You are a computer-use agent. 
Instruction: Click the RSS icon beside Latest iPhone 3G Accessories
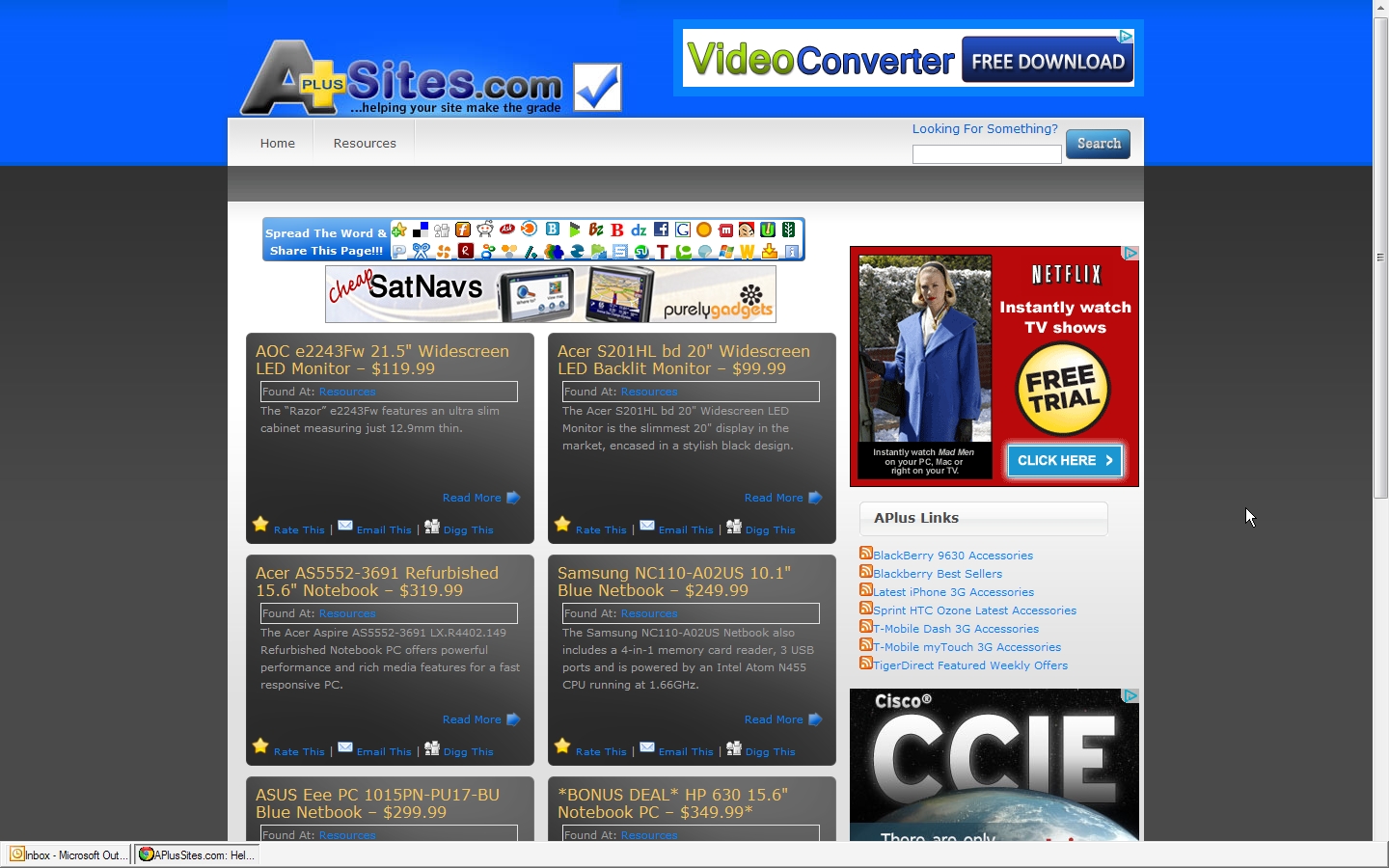[866, 590]
